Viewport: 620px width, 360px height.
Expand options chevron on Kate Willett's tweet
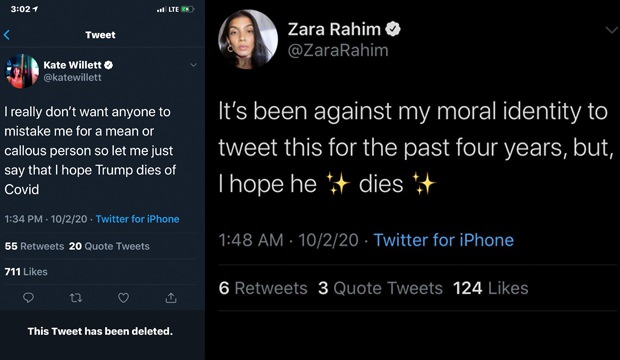coord(193,65)
